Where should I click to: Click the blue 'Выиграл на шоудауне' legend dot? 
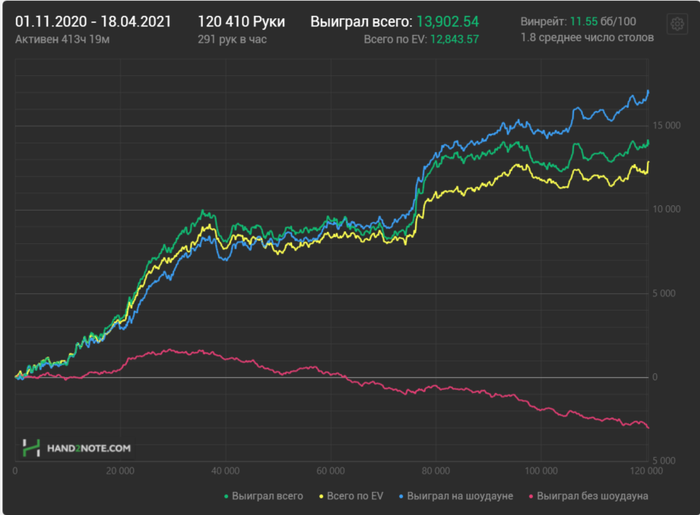(x=401, y=496)
